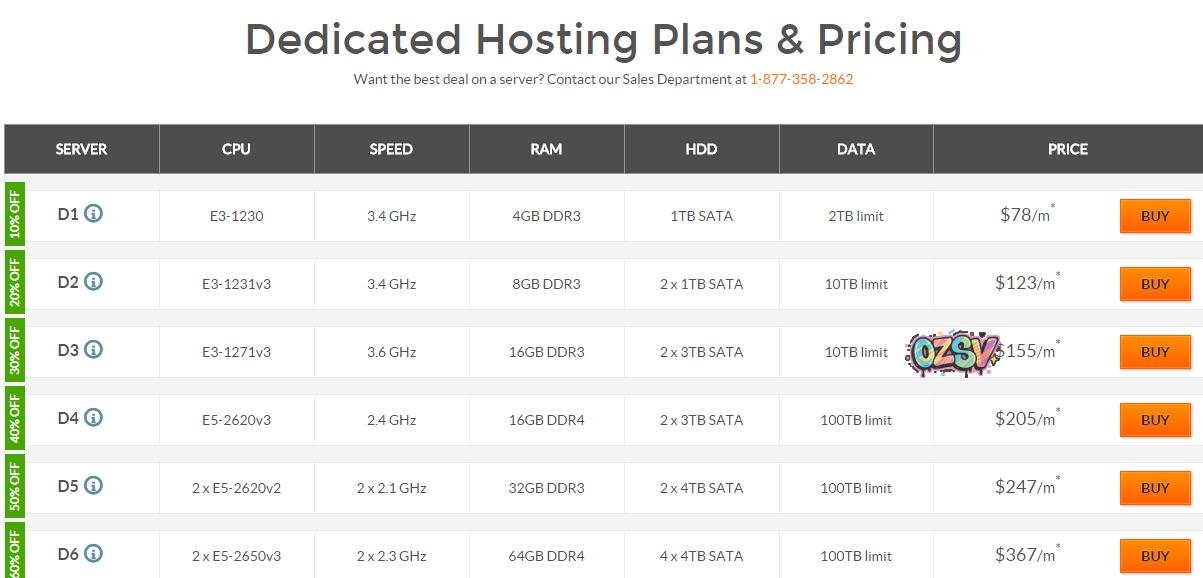Show D4 server details info icon
The height and width of the screenshot is (578, 1203).
(x=93, y=418)
